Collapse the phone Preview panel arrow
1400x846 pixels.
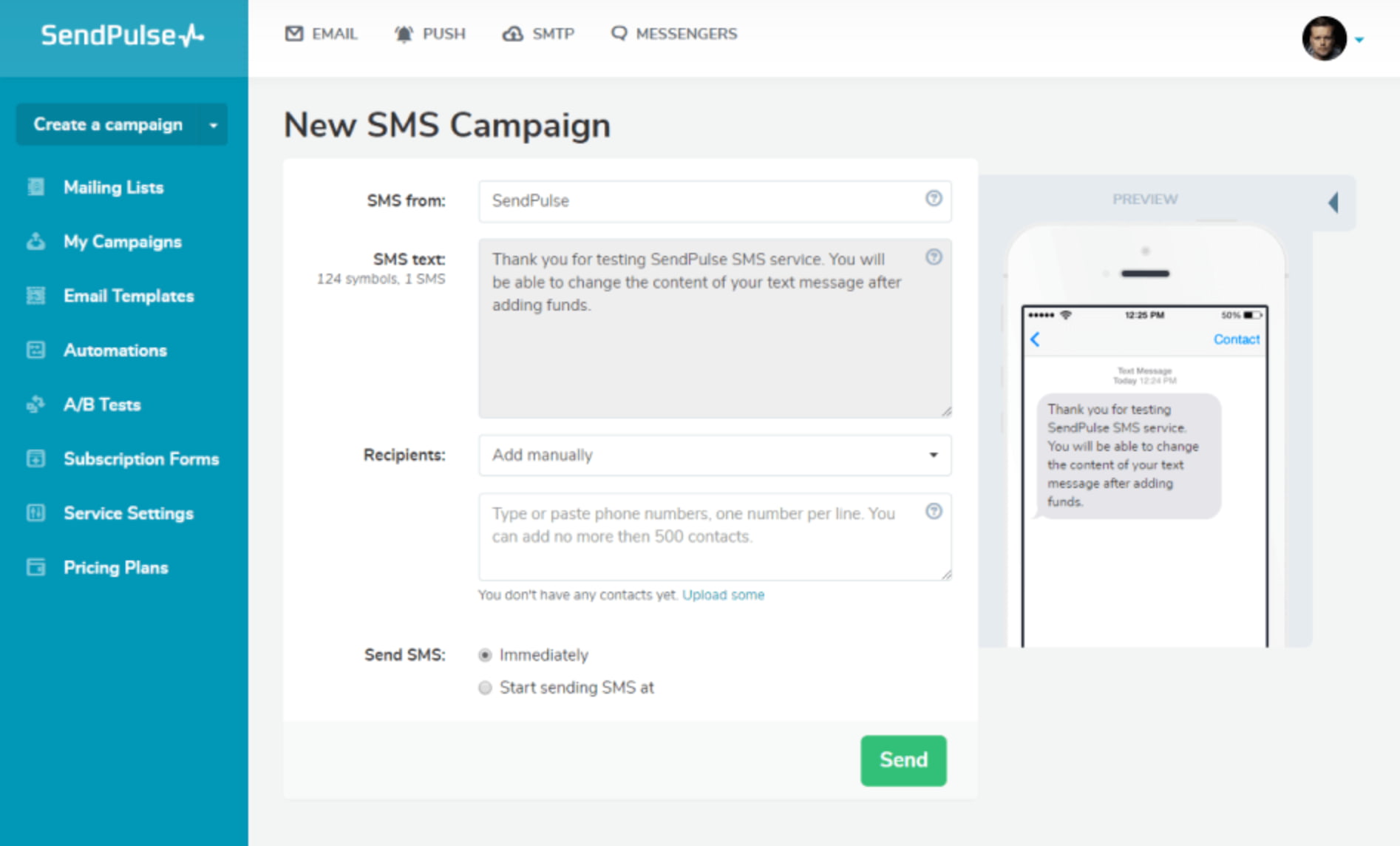[1333, 202]
